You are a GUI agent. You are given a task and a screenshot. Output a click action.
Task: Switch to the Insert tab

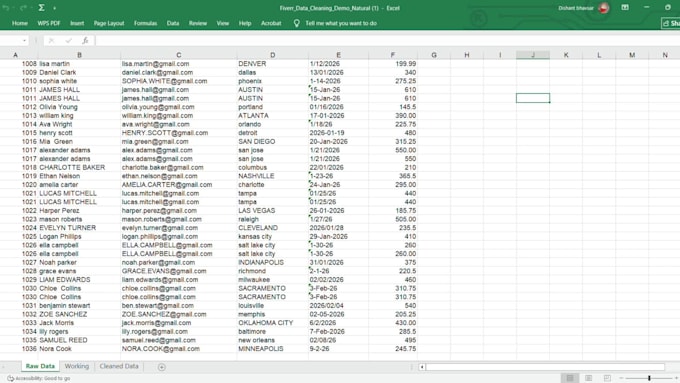point(77,23)
